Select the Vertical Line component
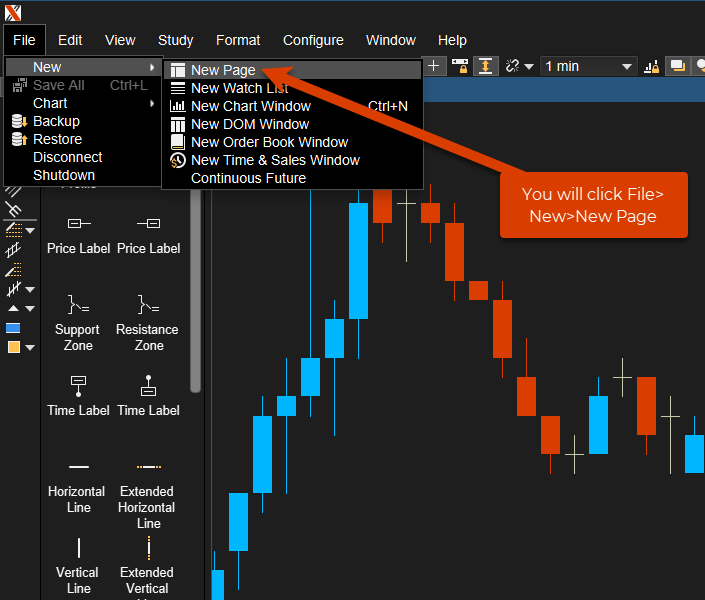The height and width of the screenshot is (600, 705). point(78,566)
